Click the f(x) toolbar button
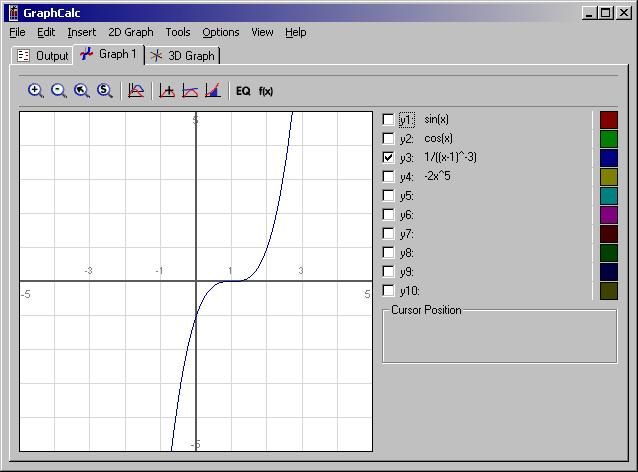 point(266,91)
